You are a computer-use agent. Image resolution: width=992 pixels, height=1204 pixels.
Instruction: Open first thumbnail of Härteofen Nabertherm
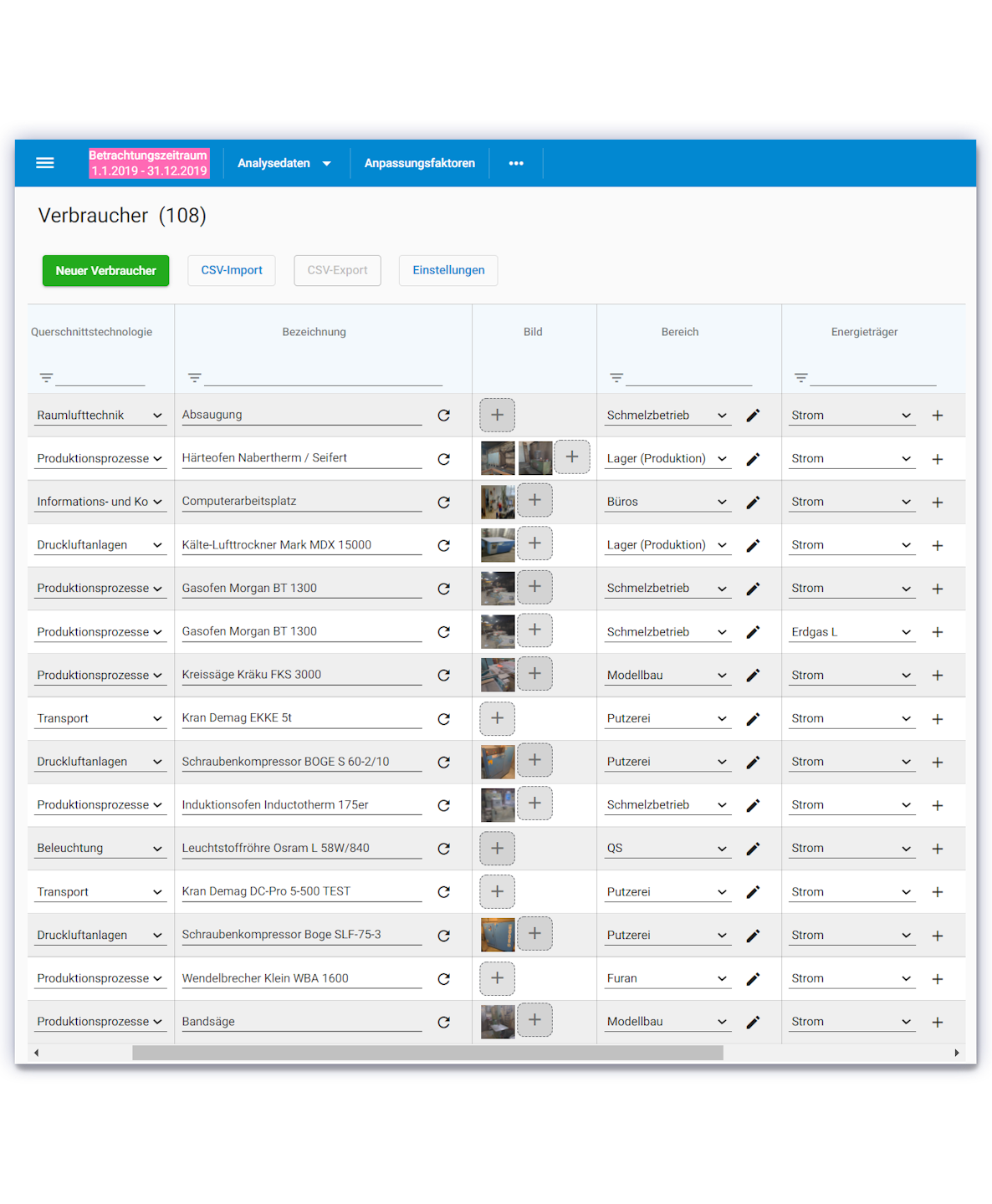[x=498, y=458]
